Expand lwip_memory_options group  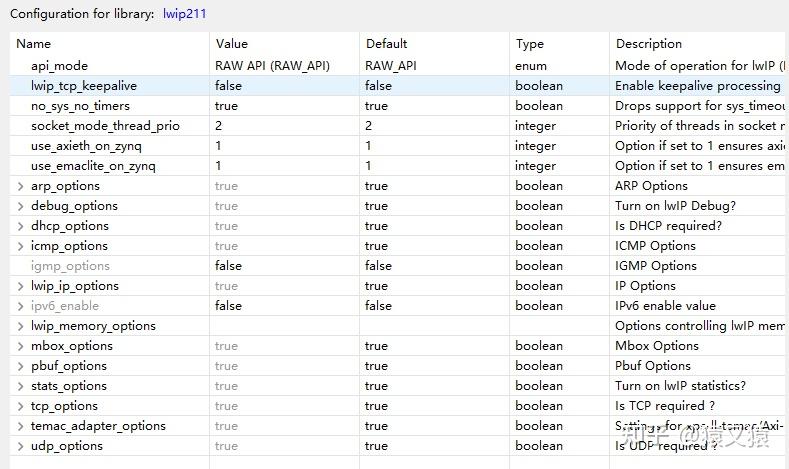(21, 326)
